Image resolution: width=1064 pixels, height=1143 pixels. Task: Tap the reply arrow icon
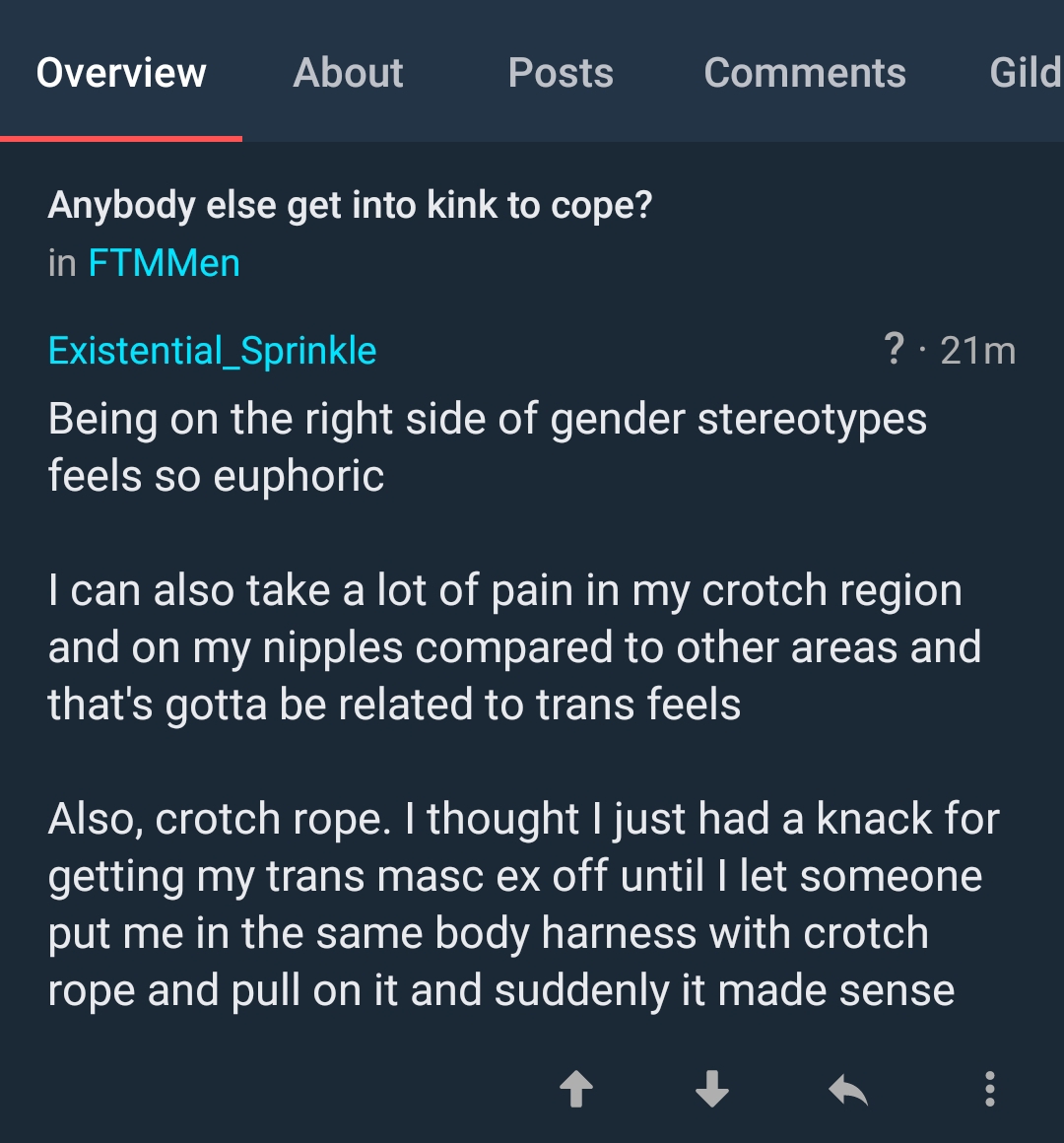(x=847, y=1090)
